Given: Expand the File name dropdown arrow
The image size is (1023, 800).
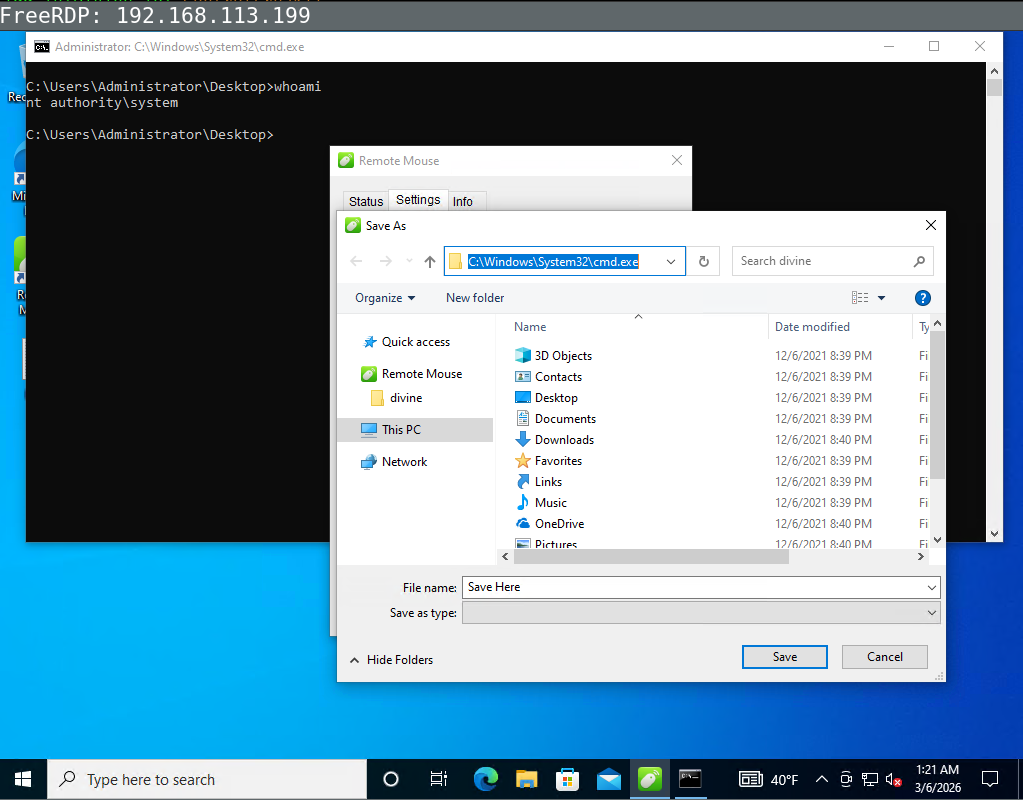Looking at the screenshot, I should coord(931,587).
